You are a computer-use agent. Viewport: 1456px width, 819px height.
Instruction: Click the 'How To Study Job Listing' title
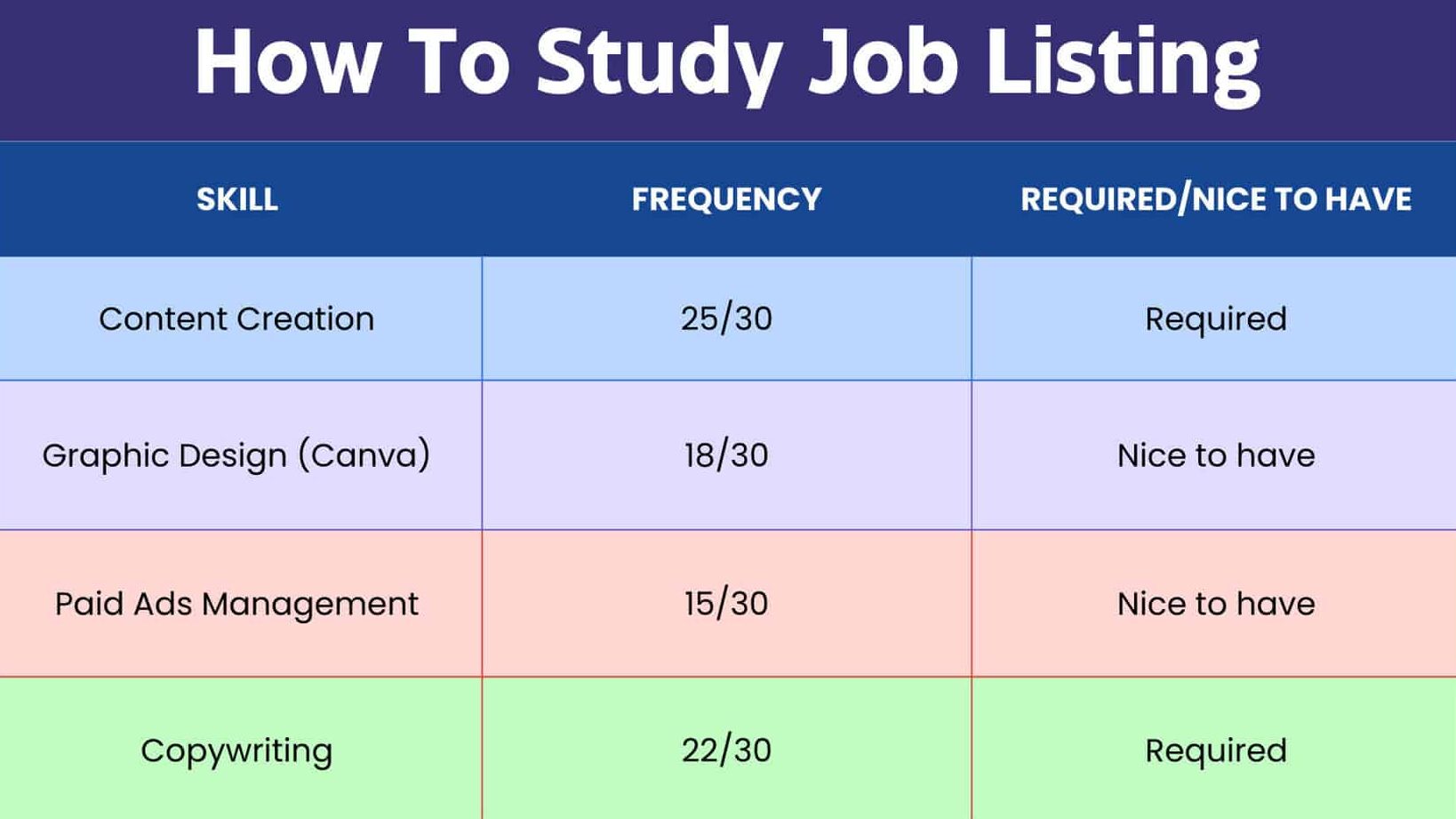click(726, 62)
